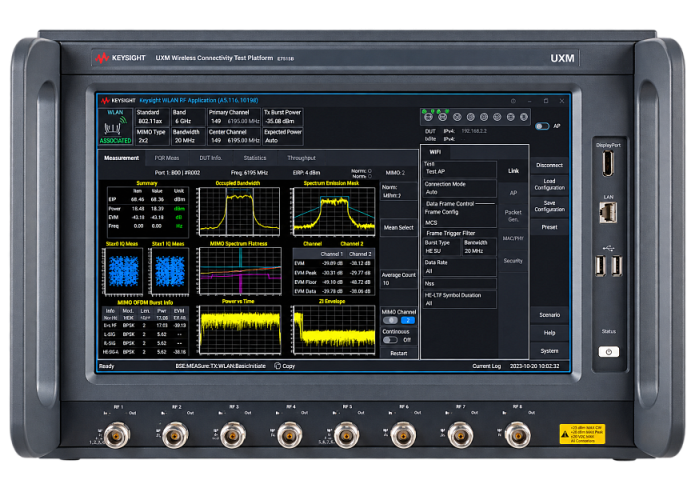Select the third RF port status icon
The height and width of the screenshot is (480, 695).
coord(457,117)
